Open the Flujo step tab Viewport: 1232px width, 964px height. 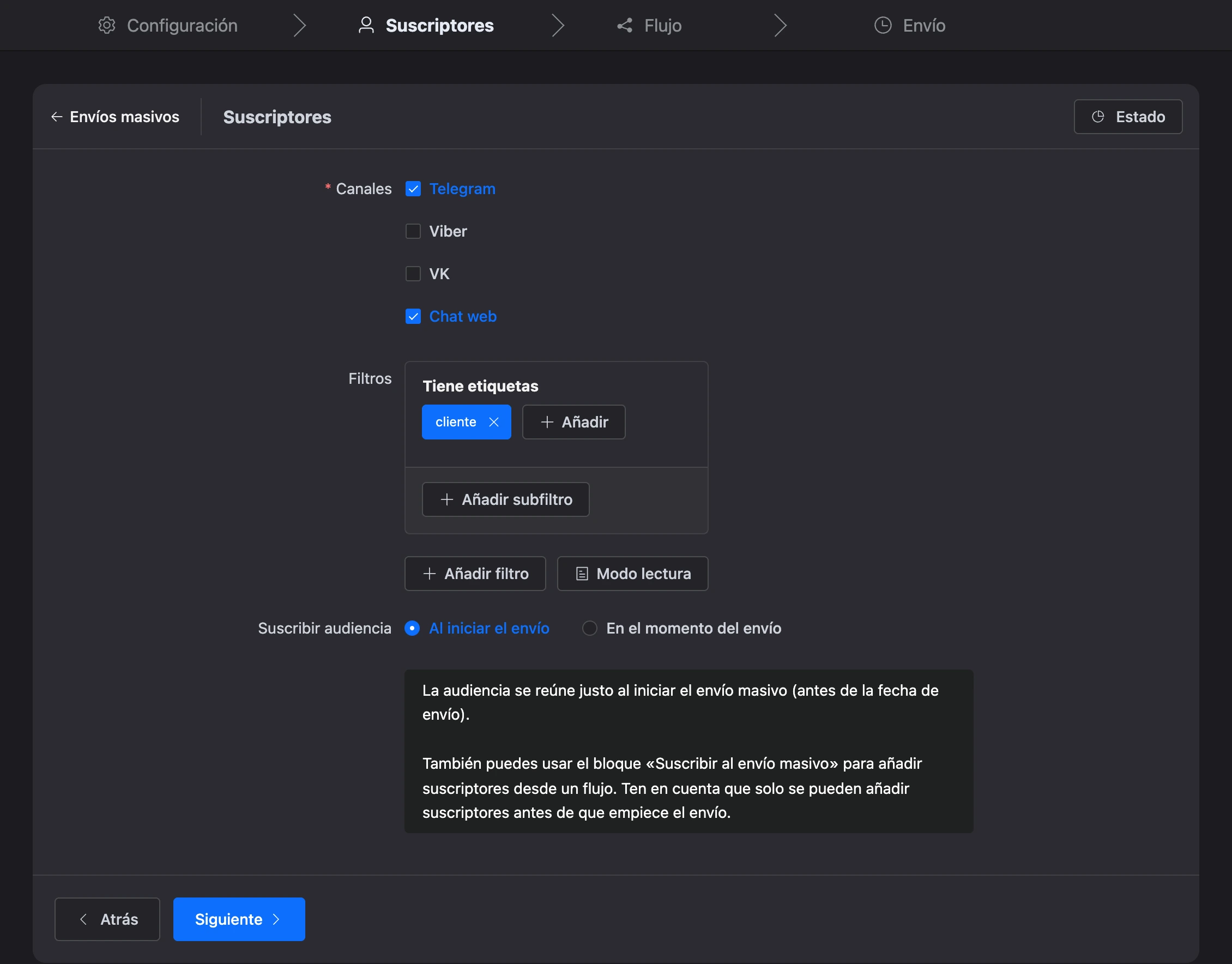[x=649, y=26]
